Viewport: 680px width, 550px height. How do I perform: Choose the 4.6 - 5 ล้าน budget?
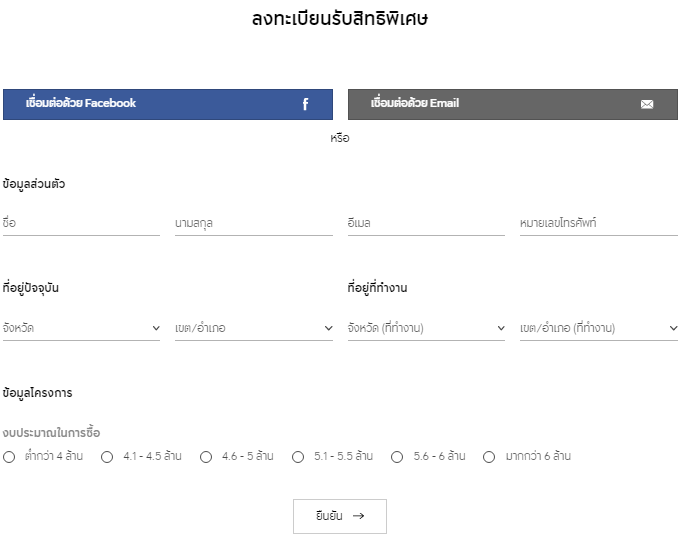tap(206, 457)
